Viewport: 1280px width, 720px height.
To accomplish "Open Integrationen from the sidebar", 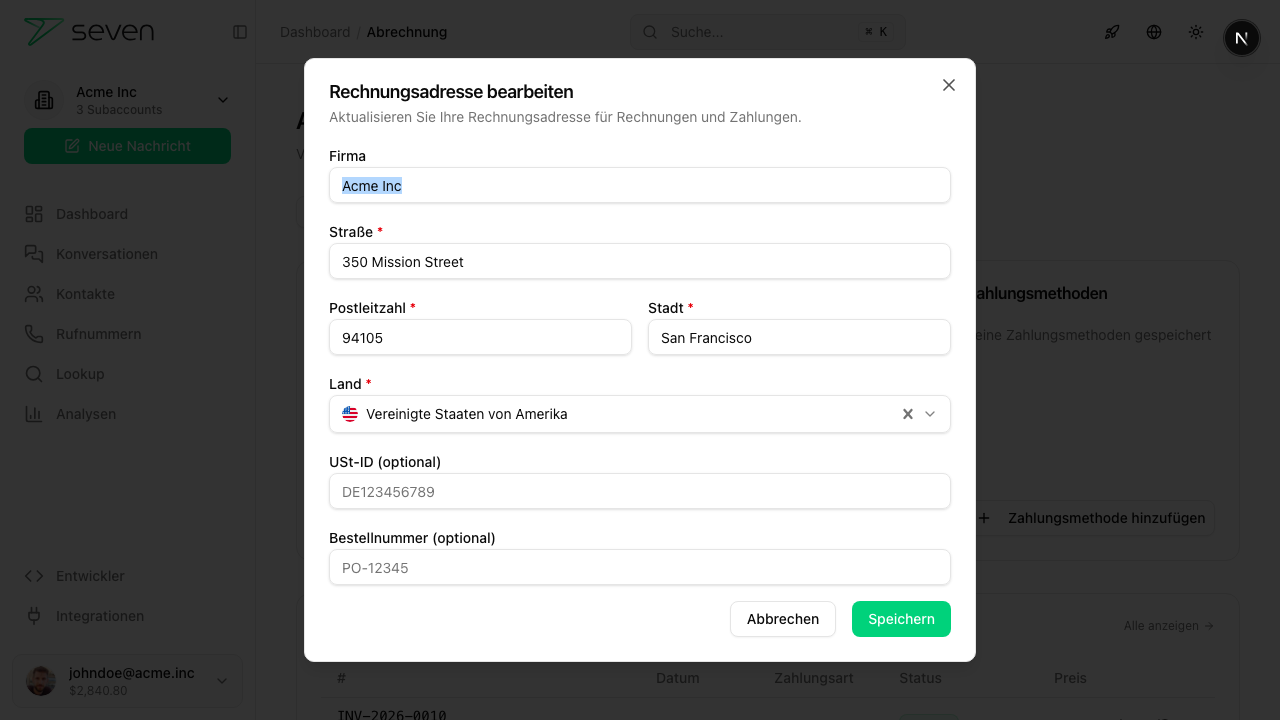I will (101, 616).
